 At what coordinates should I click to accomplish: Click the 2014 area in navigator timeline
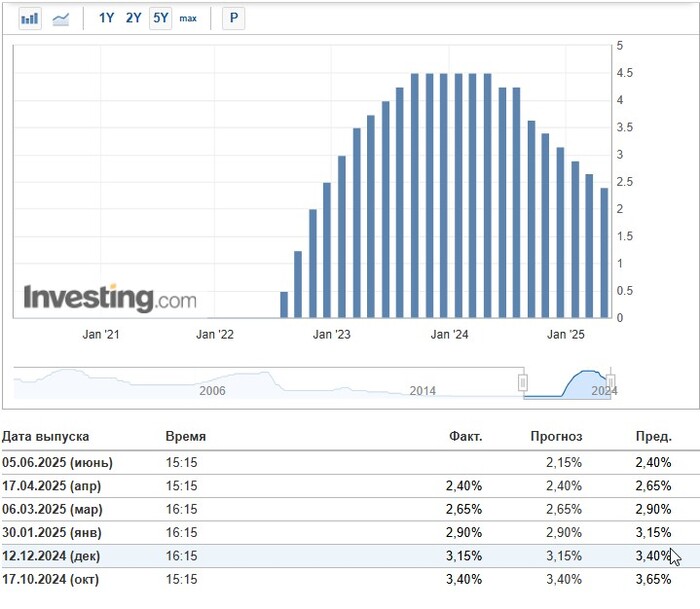tap(422, 391)
